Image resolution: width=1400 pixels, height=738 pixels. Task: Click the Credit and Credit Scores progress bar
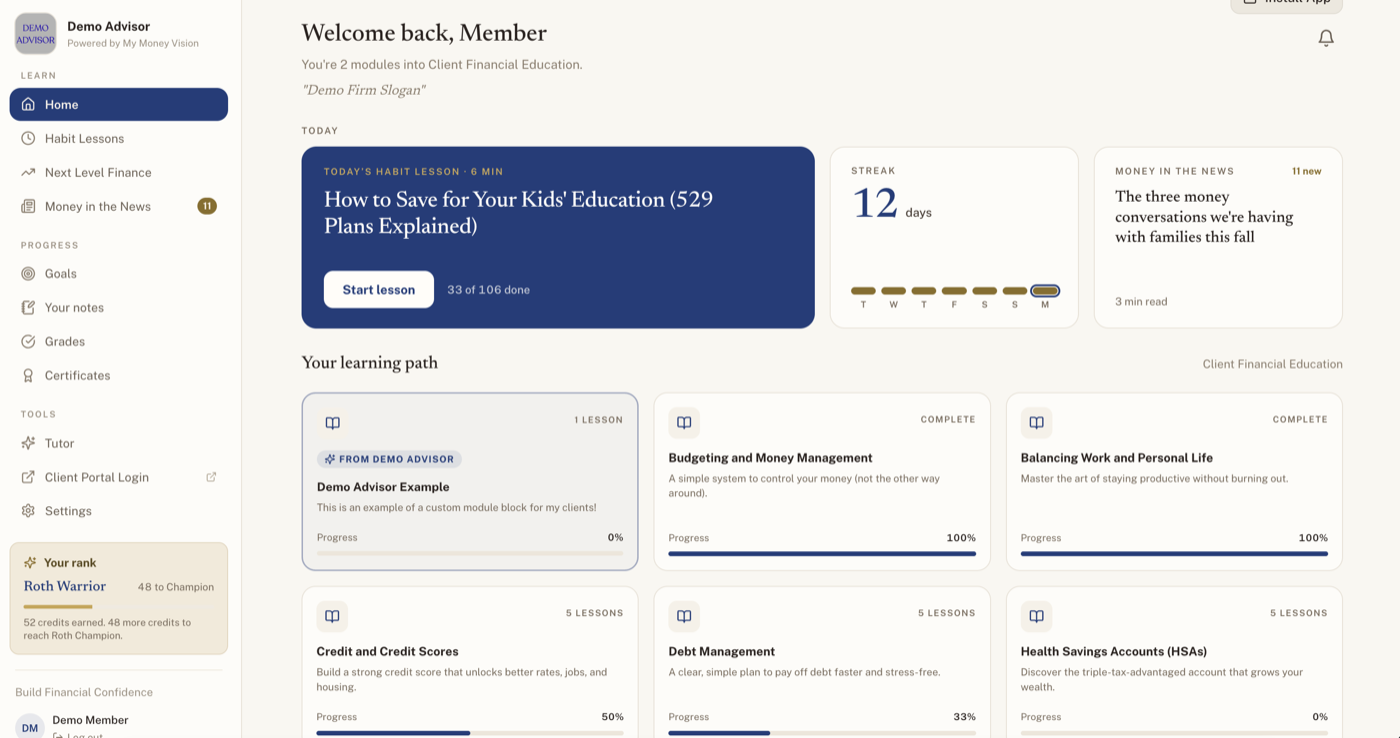point(470,733)
